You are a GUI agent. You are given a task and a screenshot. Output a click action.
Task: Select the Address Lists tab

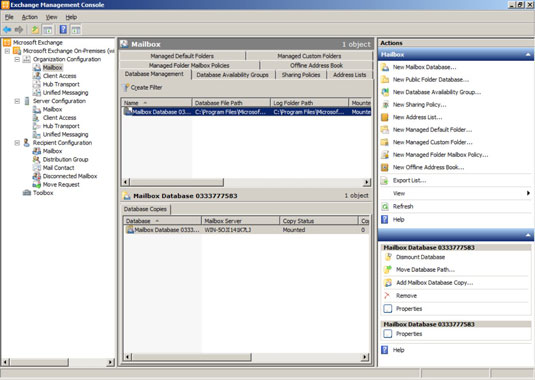(x=349, y=75)
